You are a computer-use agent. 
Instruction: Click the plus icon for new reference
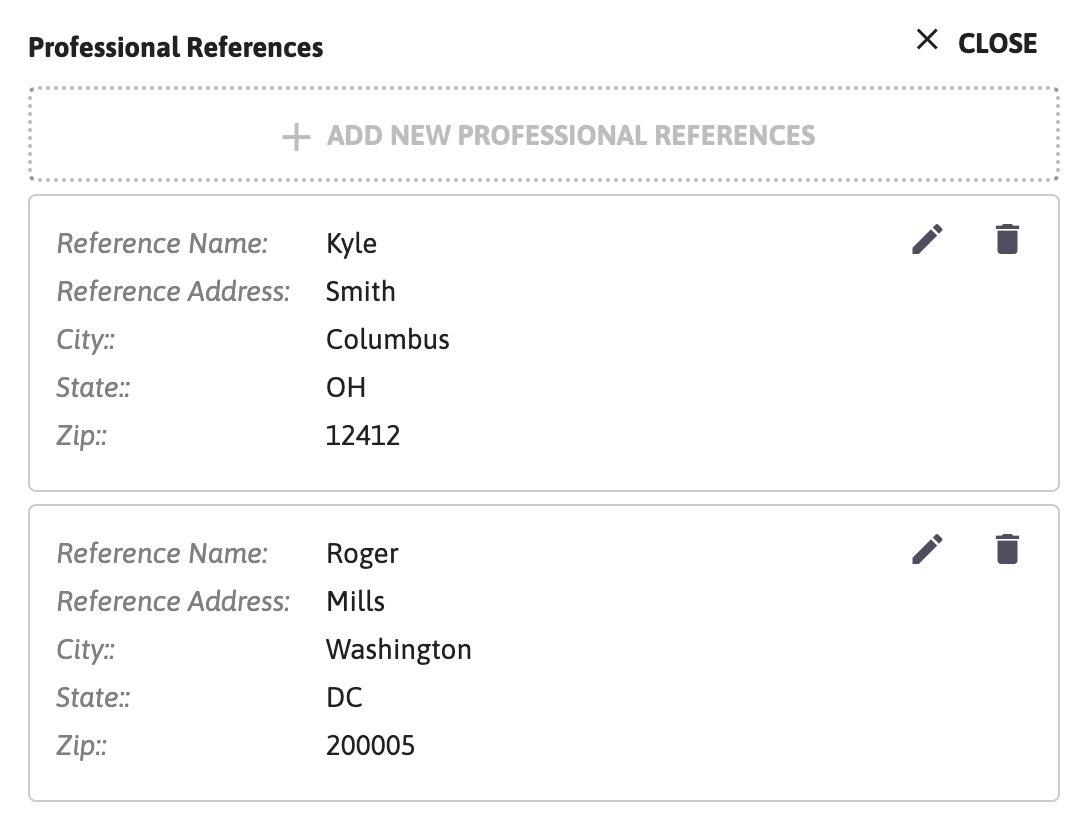click(296, 136)
